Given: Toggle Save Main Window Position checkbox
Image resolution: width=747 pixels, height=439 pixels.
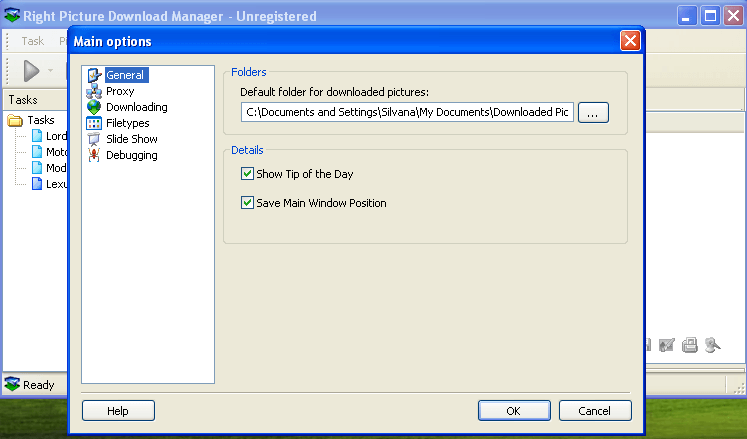Looking at the screenshot, I should [x=247, y=203].
